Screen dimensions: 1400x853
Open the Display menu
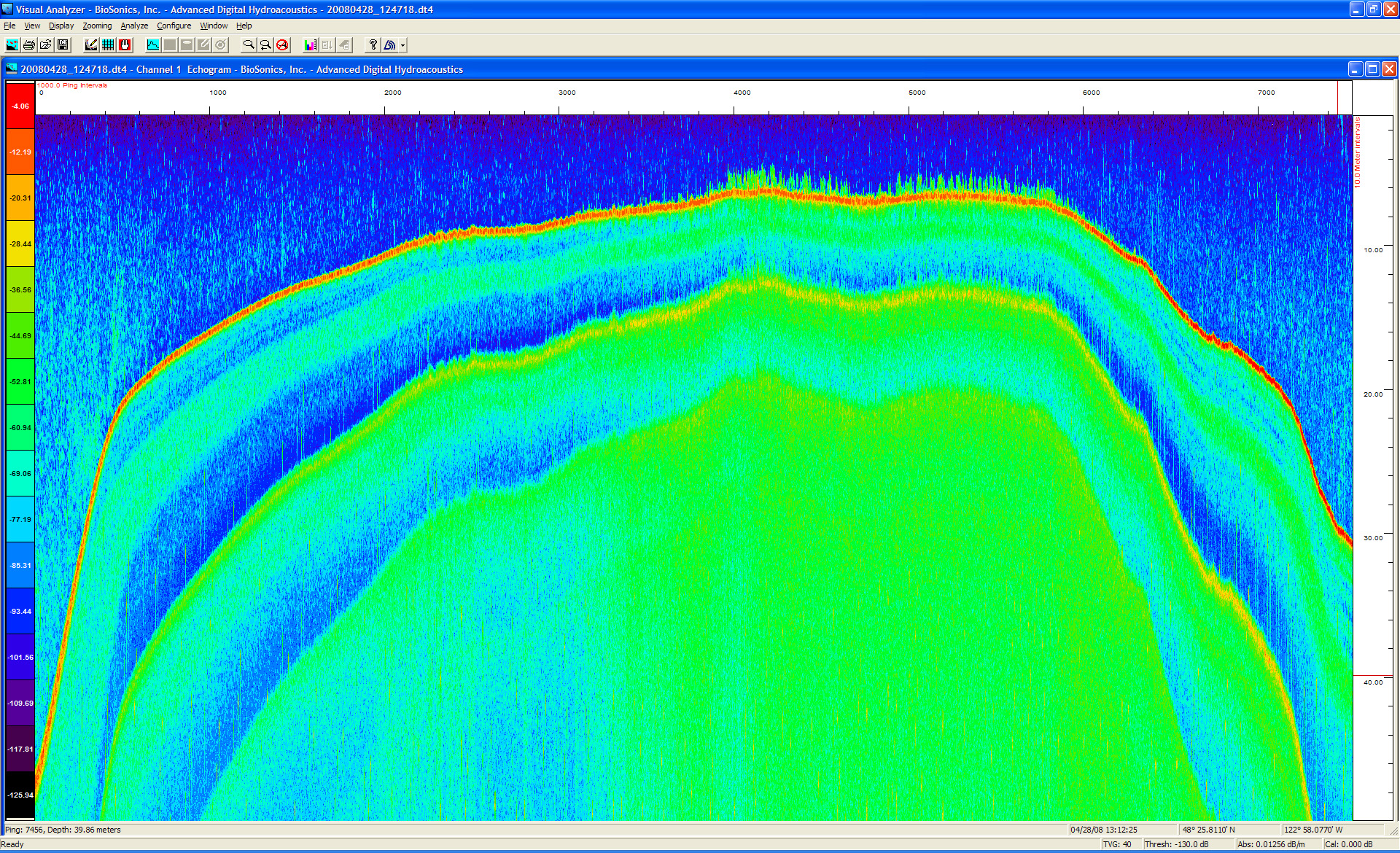pyautogui.click(x=61, y=26)
